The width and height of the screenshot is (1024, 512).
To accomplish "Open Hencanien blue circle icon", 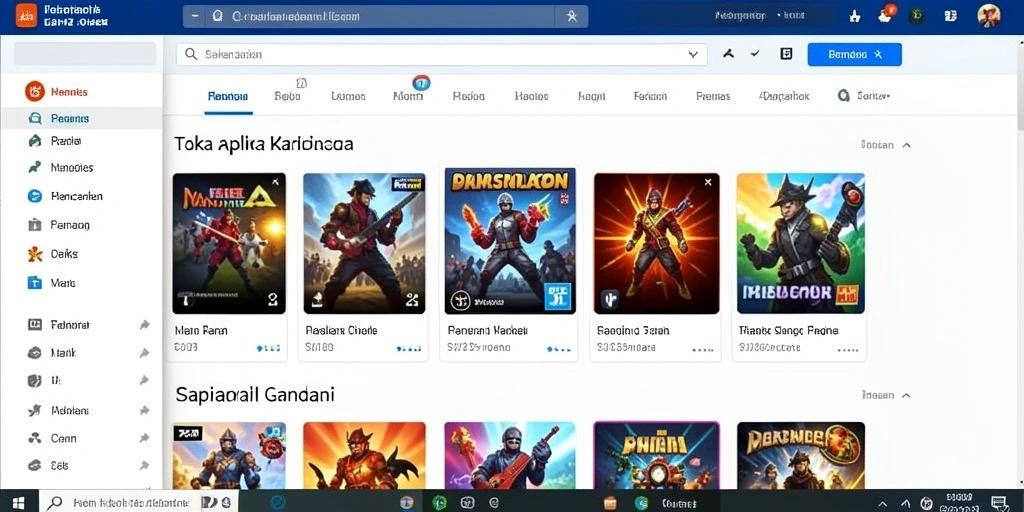I will 35,196.
